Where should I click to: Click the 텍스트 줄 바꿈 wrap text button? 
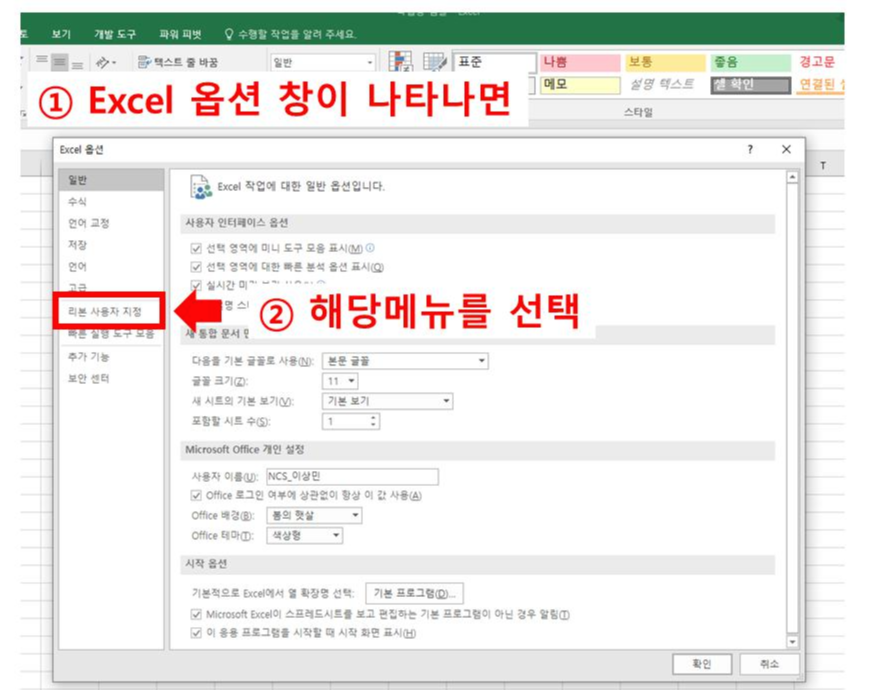[177, 62]
